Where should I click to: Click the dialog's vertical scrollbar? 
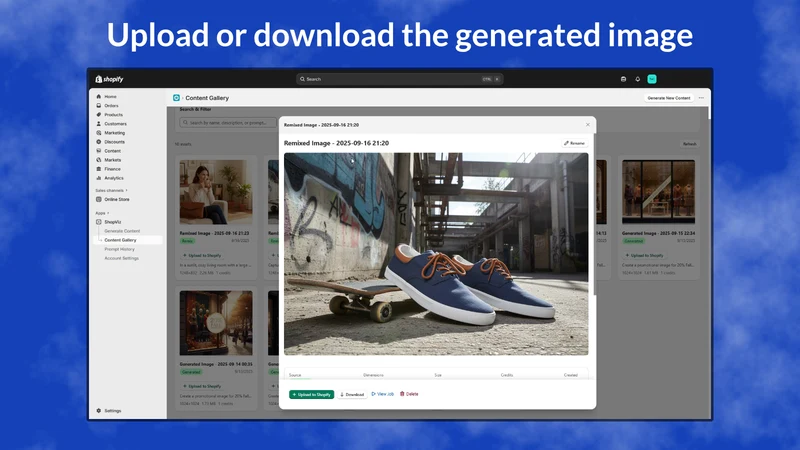point(594,214)
